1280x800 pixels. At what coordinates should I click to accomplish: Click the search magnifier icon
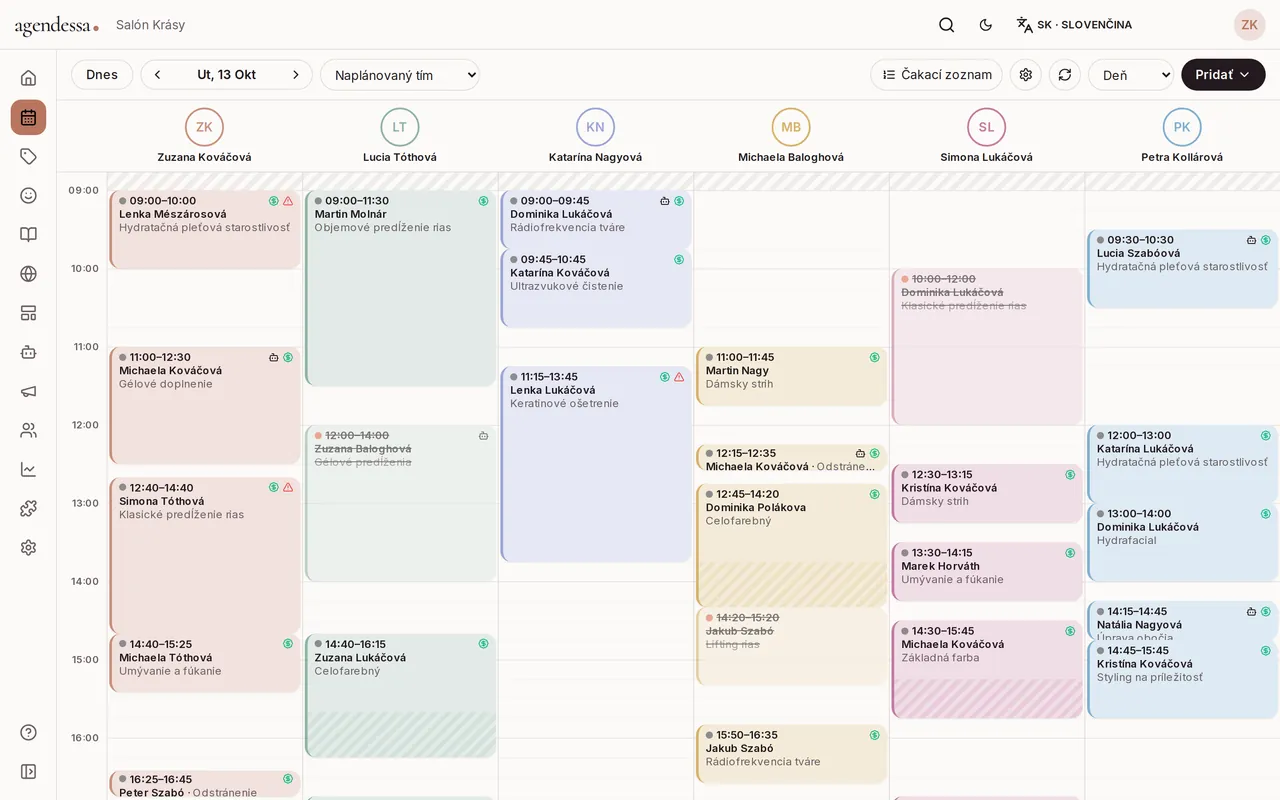point(946,25)
